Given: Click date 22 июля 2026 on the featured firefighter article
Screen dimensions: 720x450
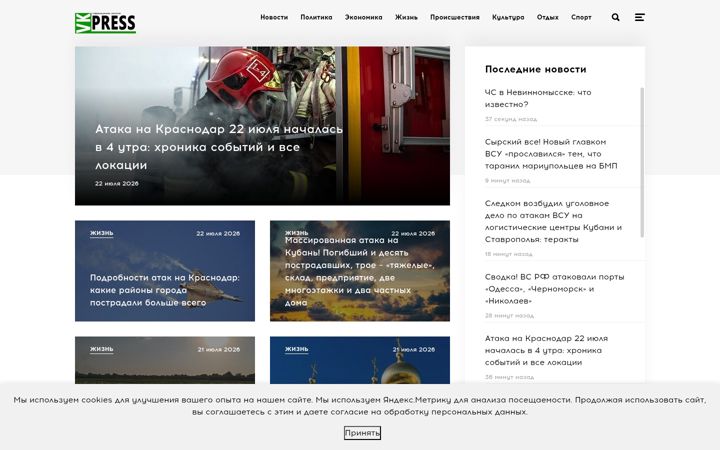Looking at the screenshot, I should (117, 183).
